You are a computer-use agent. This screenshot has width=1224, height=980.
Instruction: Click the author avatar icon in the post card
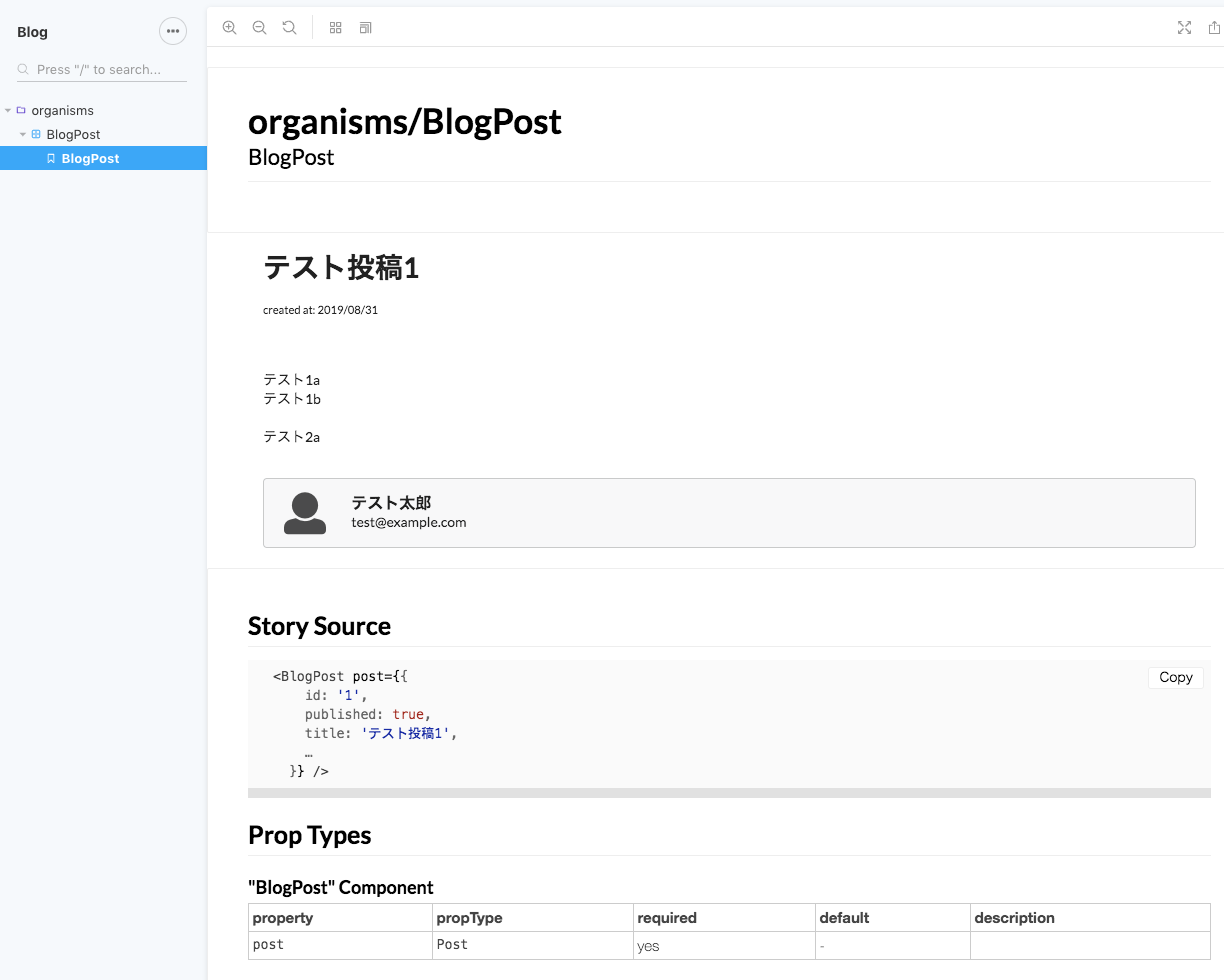[304, 511]
